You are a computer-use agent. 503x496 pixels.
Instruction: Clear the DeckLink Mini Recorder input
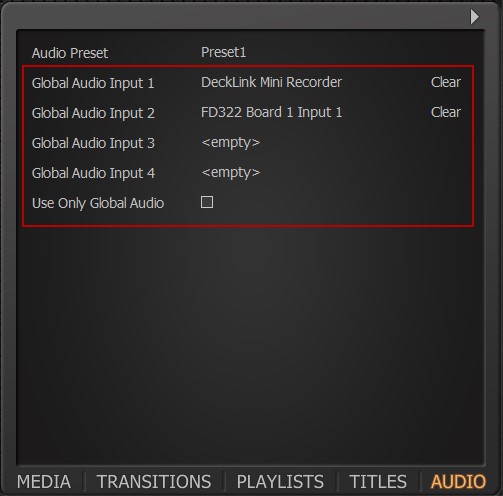click(446, 82)
